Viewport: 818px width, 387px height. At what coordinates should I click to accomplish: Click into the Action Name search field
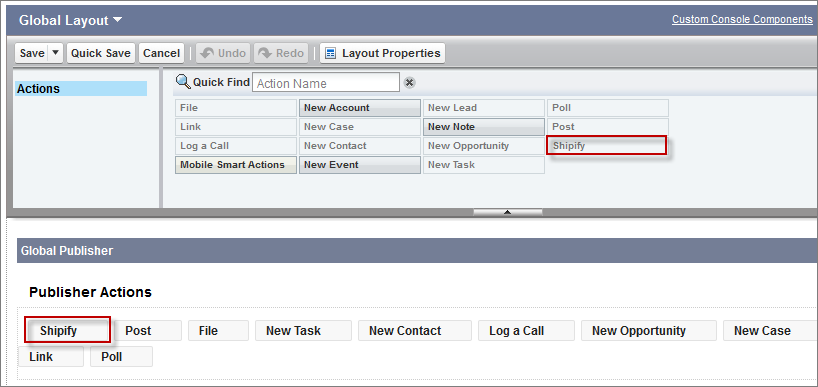[326, 83]
